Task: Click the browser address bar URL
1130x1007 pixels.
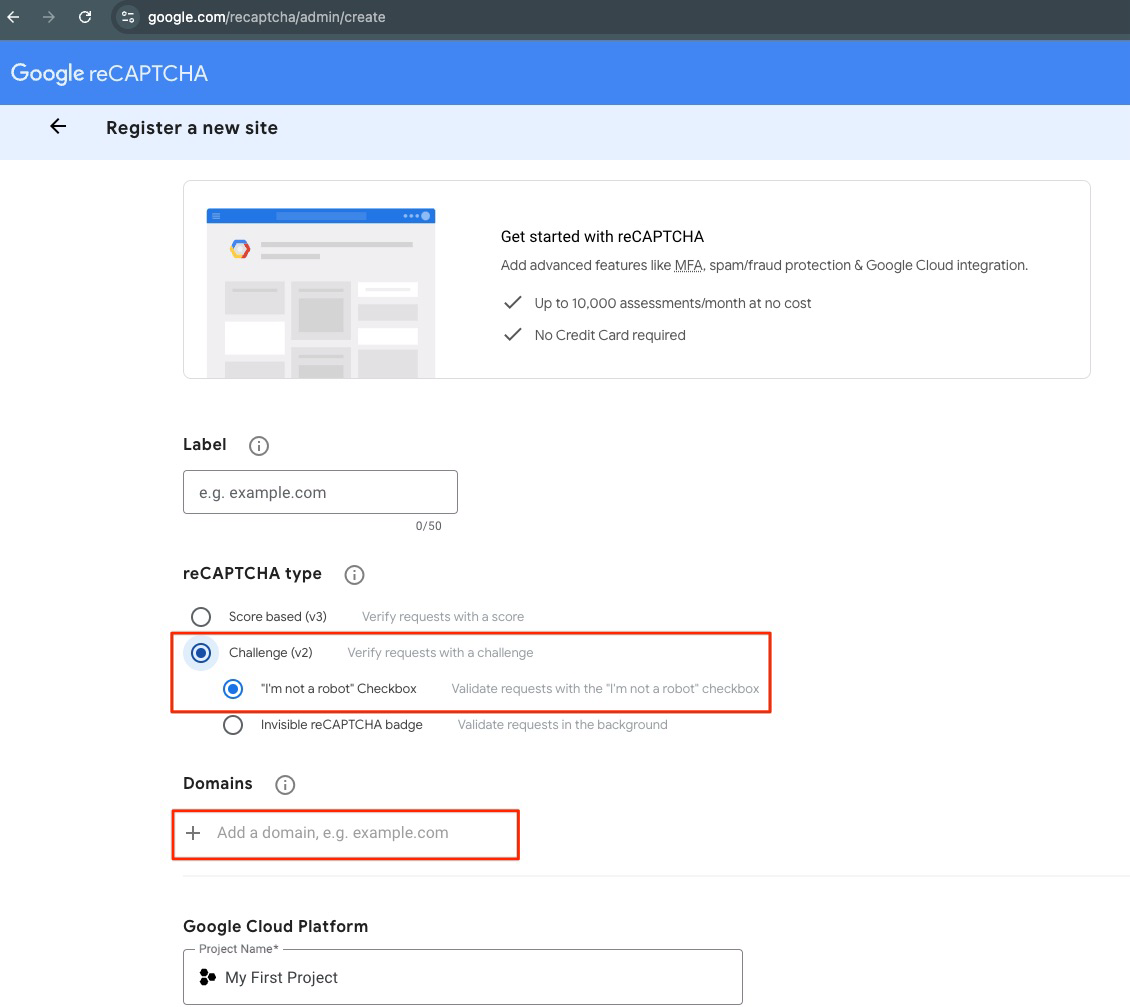Action: click(267, 17)
